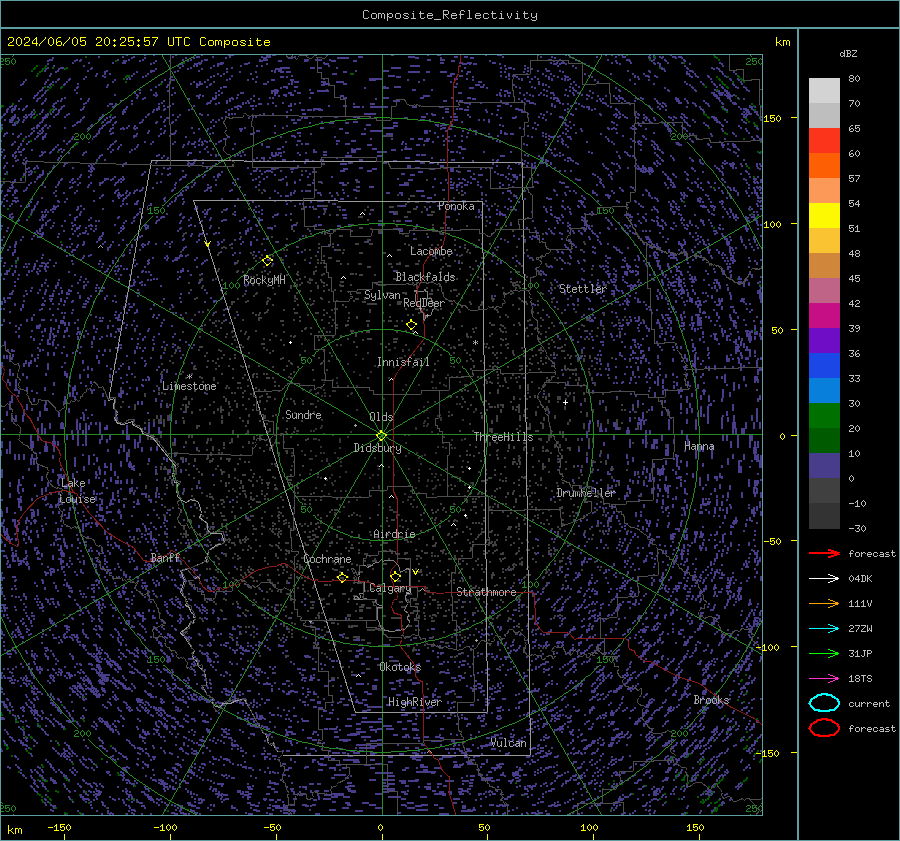The width and height of the screenshot is (900, 841).
Task: Click the current legend label
Action: click(869, 703)
